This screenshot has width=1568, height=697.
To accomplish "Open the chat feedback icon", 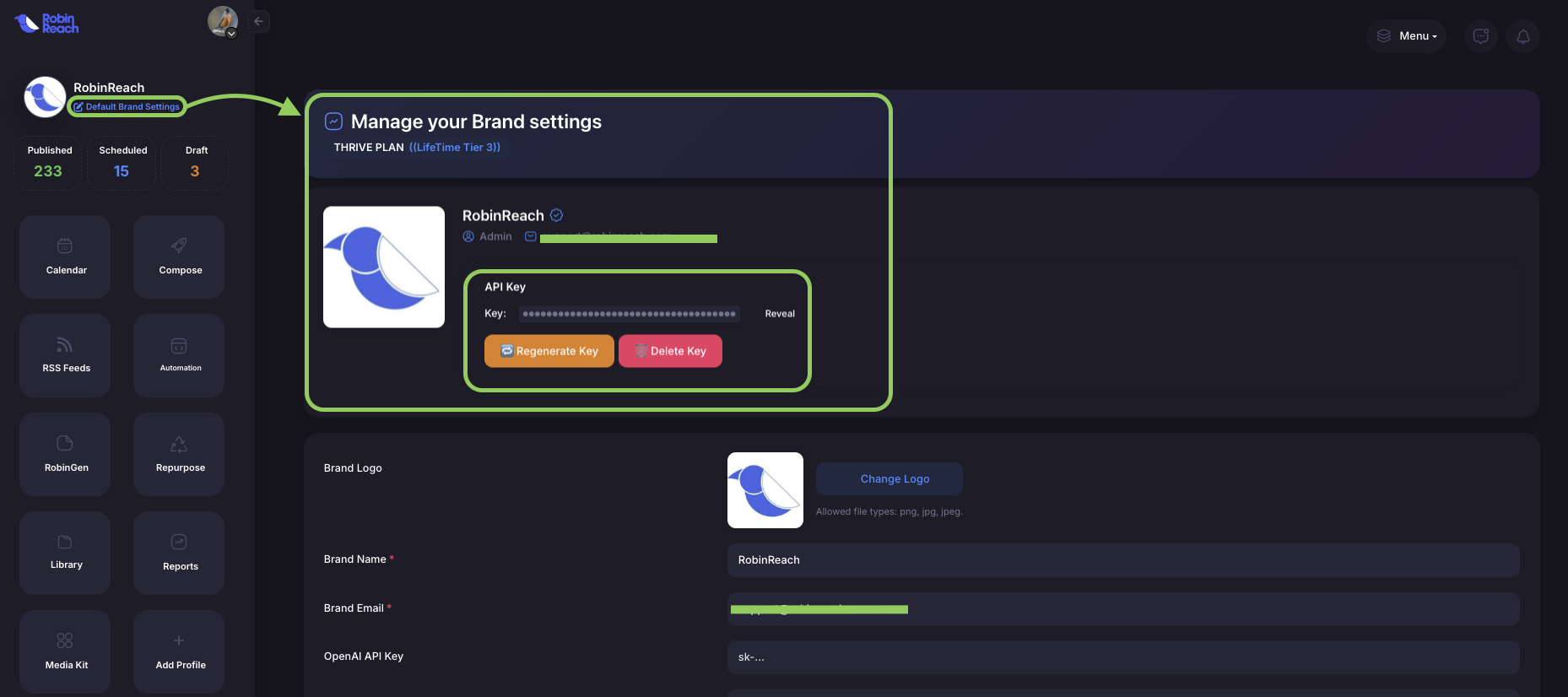I will point(1481,36).
